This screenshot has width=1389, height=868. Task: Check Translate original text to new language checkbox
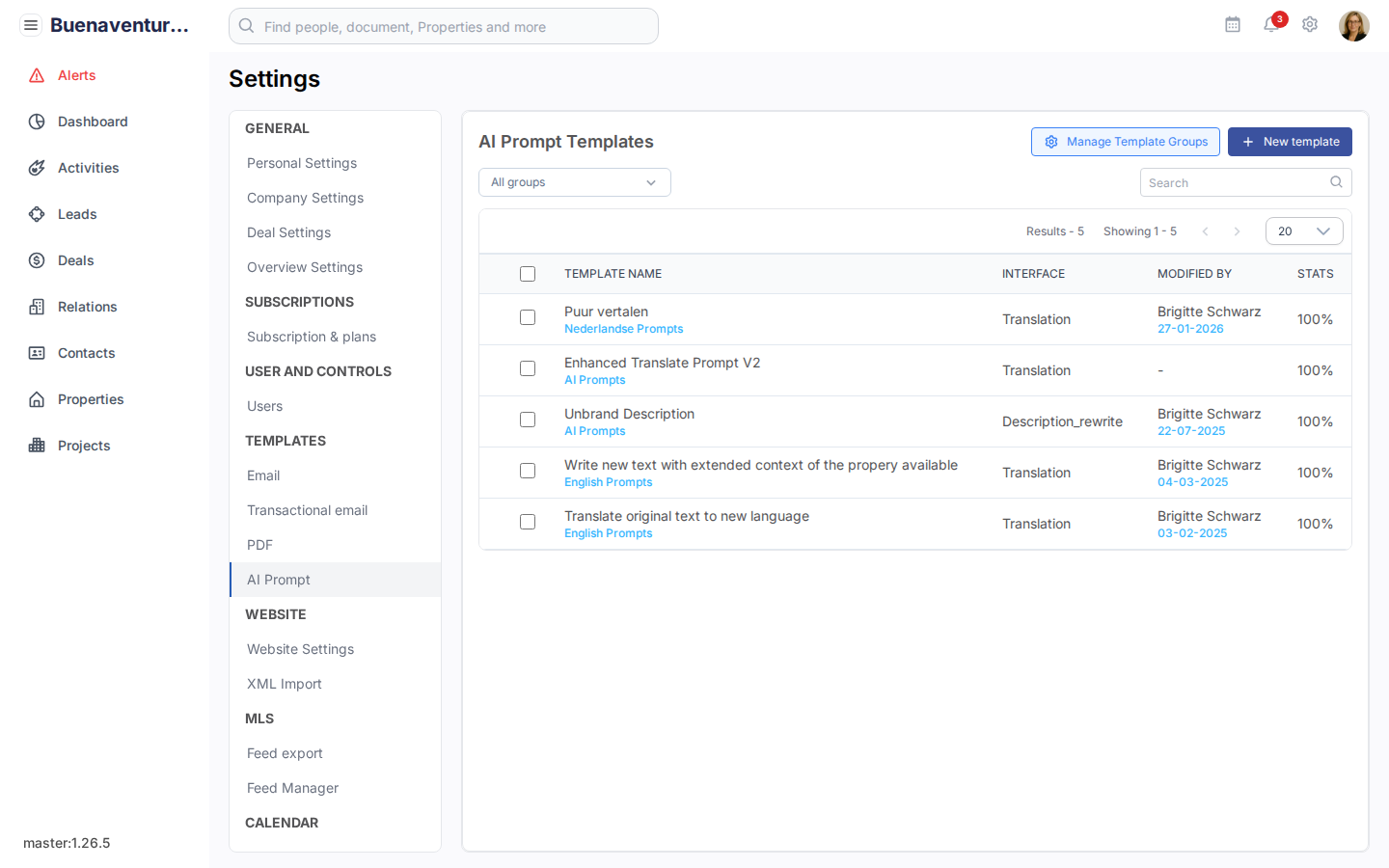pos(528,522)
